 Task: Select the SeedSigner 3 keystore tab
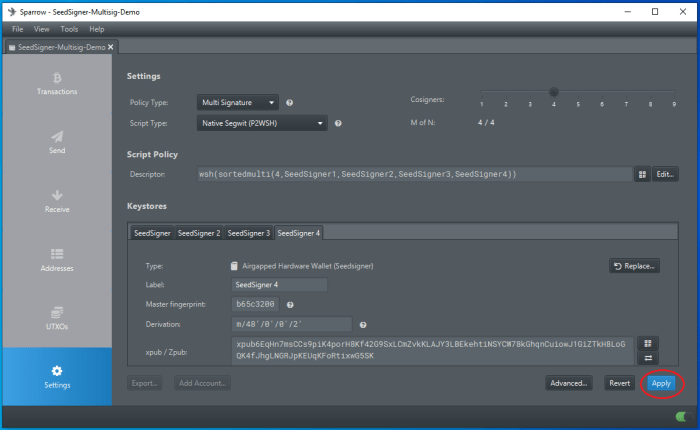point(248,233)
